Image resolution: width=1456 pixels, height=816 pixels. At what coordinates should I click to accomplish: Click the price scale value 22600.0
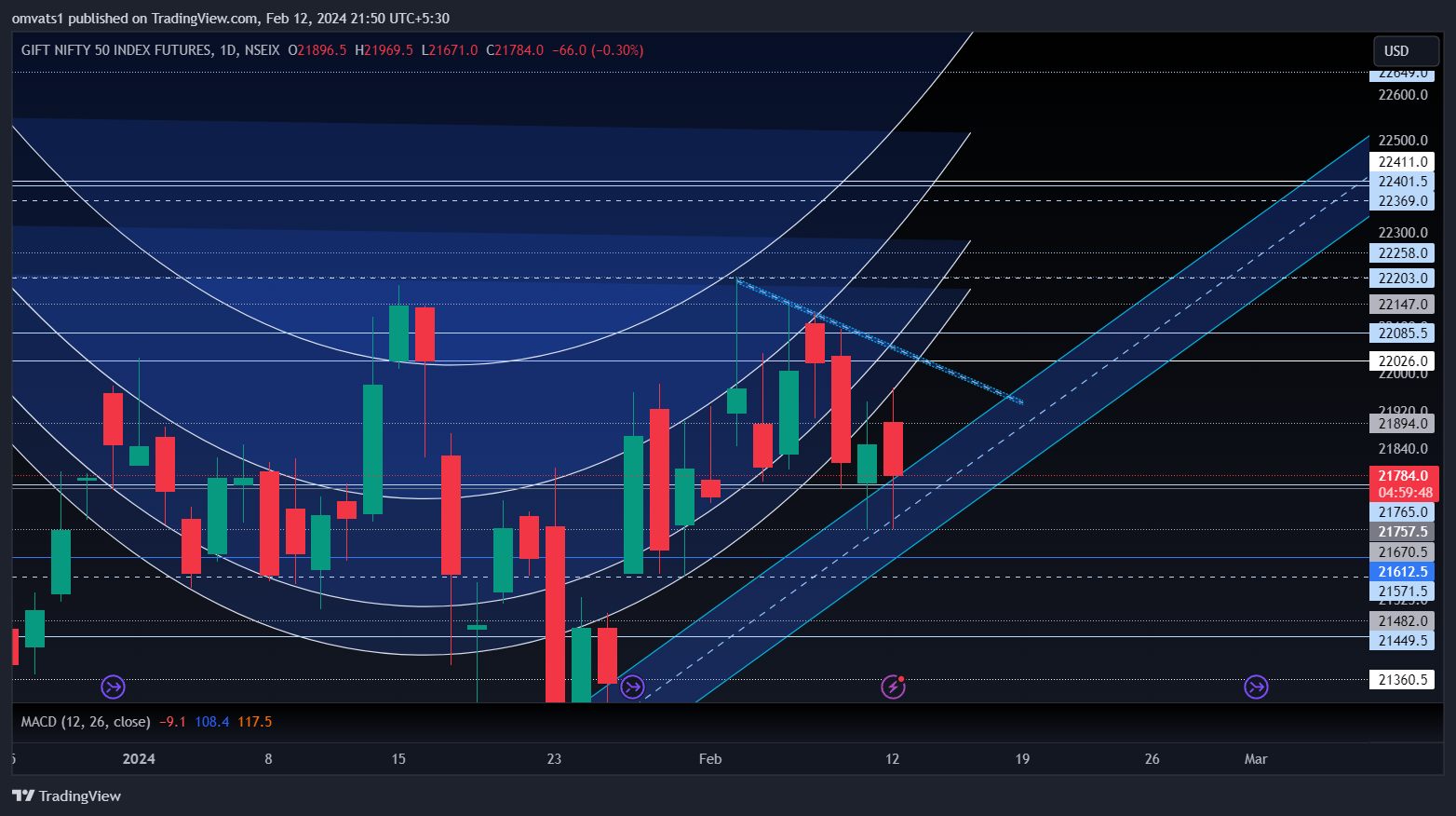coord(1403,95)
